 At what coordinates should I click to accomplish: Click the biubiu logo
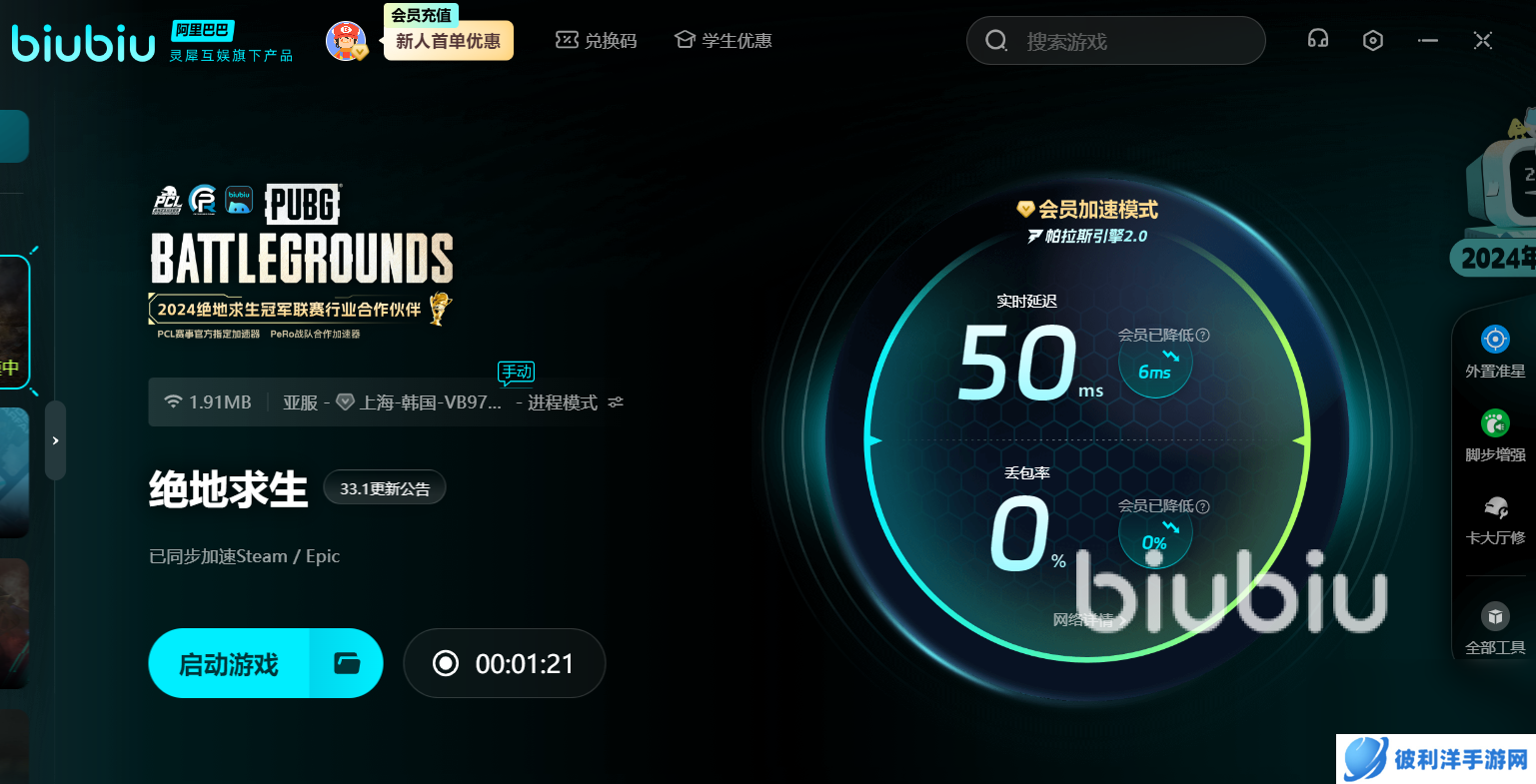[82, 42]
